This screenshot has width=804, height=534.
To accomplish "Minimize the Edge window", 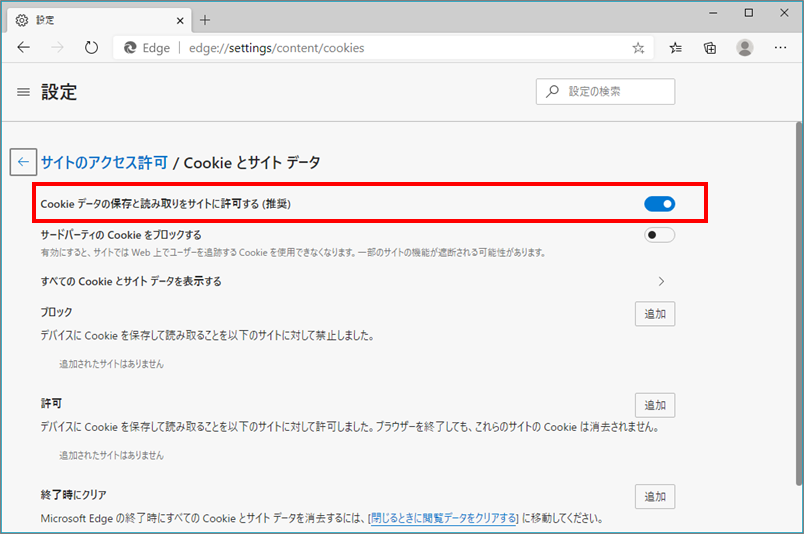I will (x=713, y=13).
